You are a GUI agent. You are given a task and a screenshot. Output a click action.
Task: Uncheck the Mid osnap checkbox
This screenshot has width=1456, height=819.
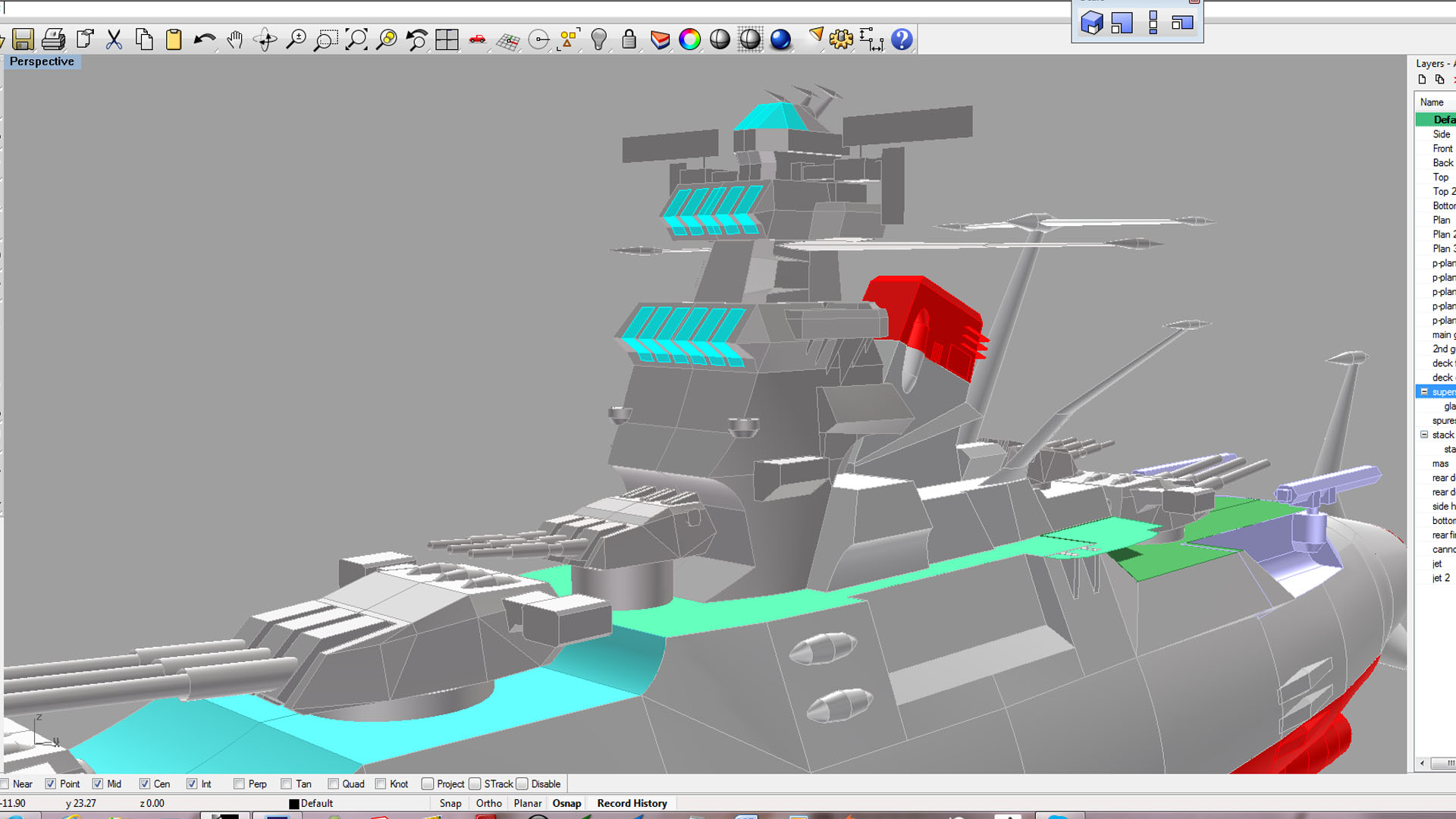[x=98, y=784]
